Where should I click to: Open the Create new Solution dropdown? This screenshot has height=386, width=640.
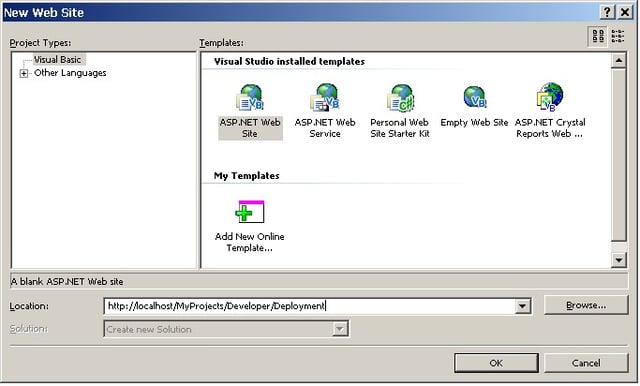(x=339, y=329)
